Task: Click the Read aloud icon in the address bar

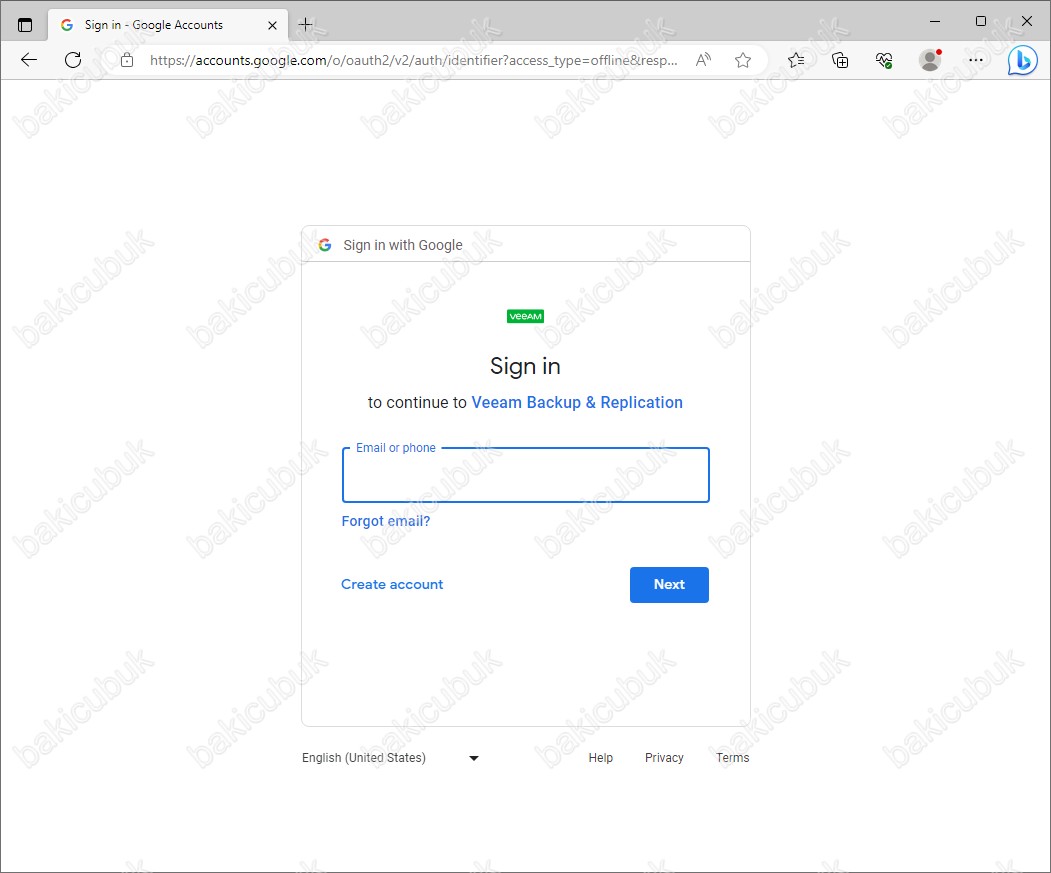Action: 703,60
